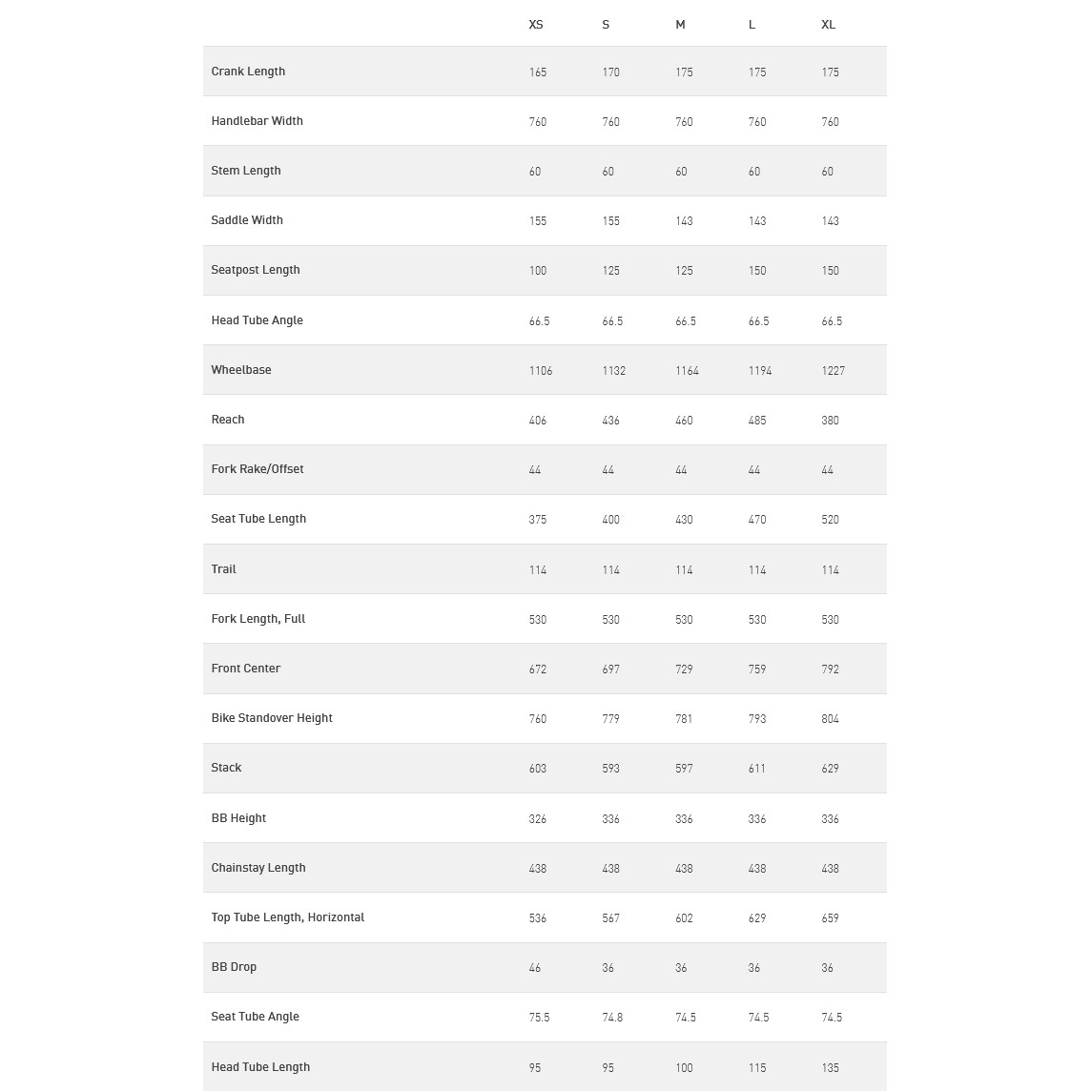Click the XL Seat Tube Length value 520

(x=830, y=520)
